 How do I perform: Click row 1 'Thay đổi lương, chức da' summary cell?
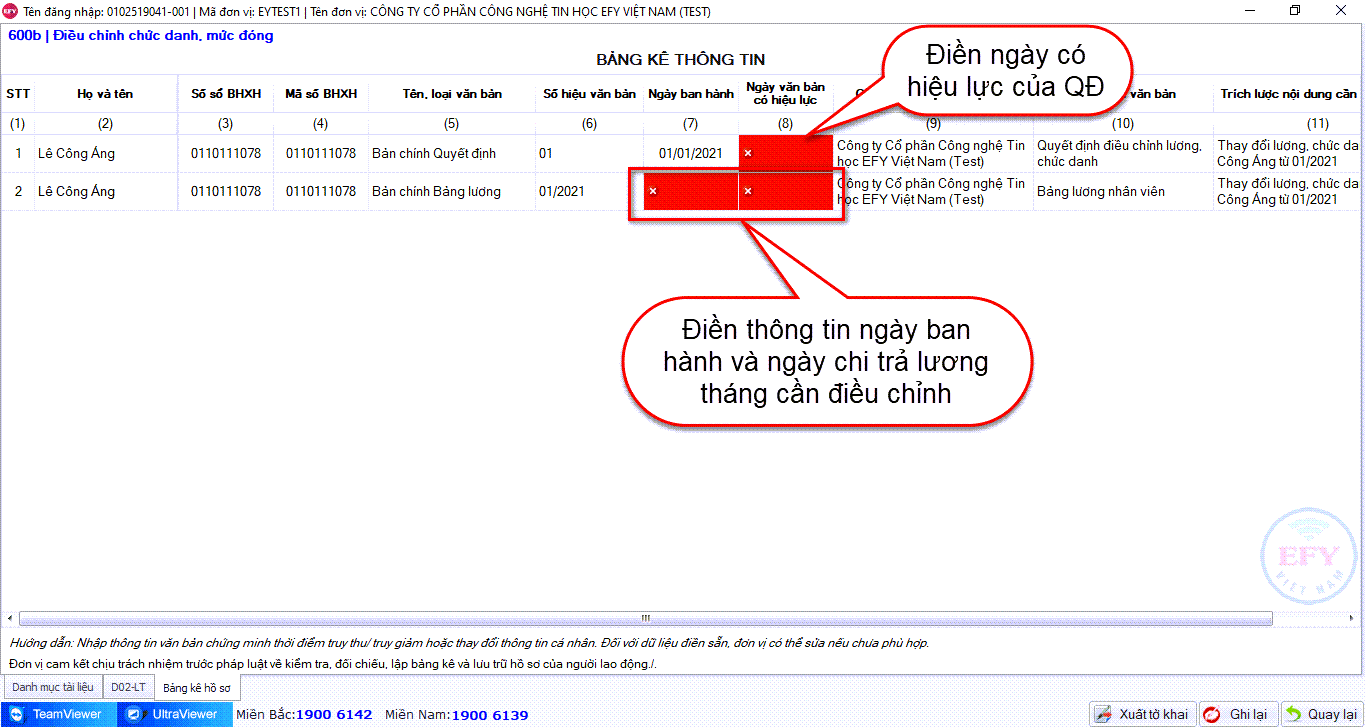(1289, 153)
